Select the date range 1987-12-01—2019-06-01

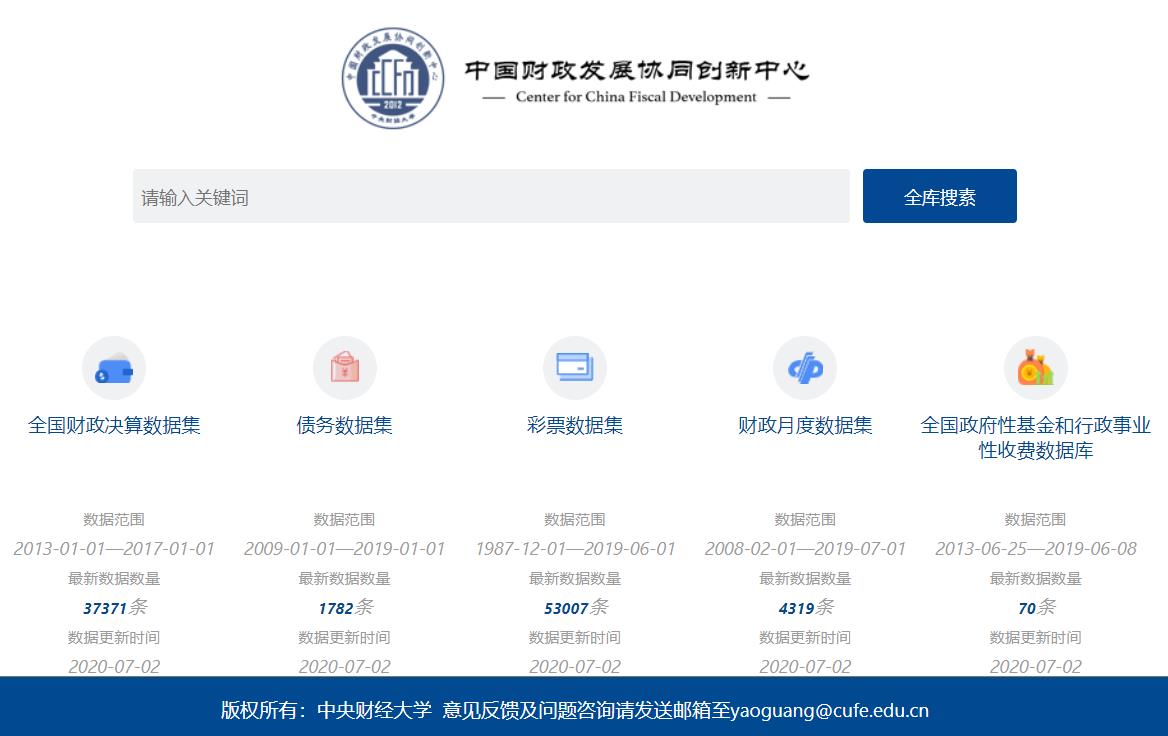(x=574, y=549)
